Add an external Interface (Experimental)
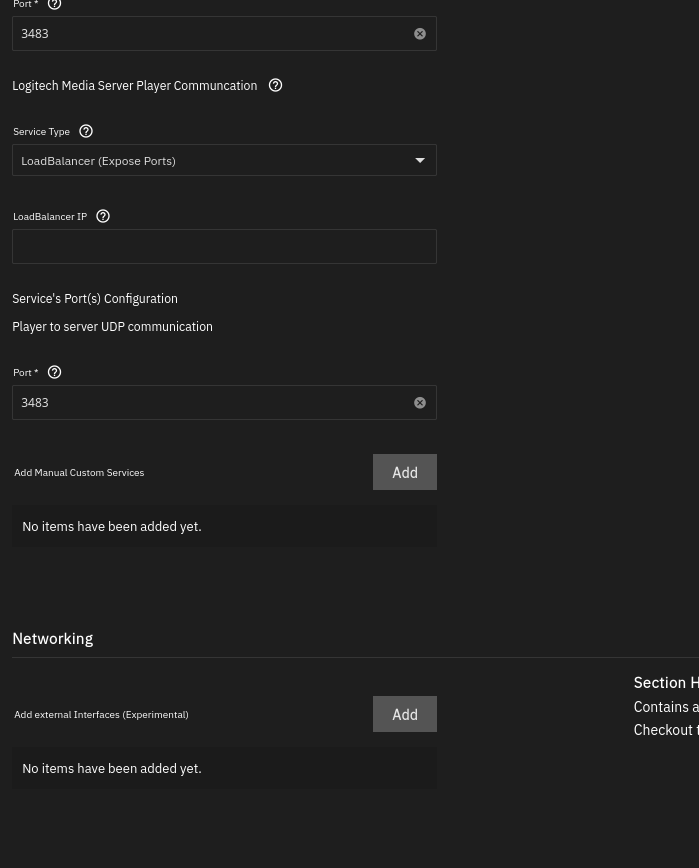This screenshot has height=868, width=699. (x=405, y=714)
